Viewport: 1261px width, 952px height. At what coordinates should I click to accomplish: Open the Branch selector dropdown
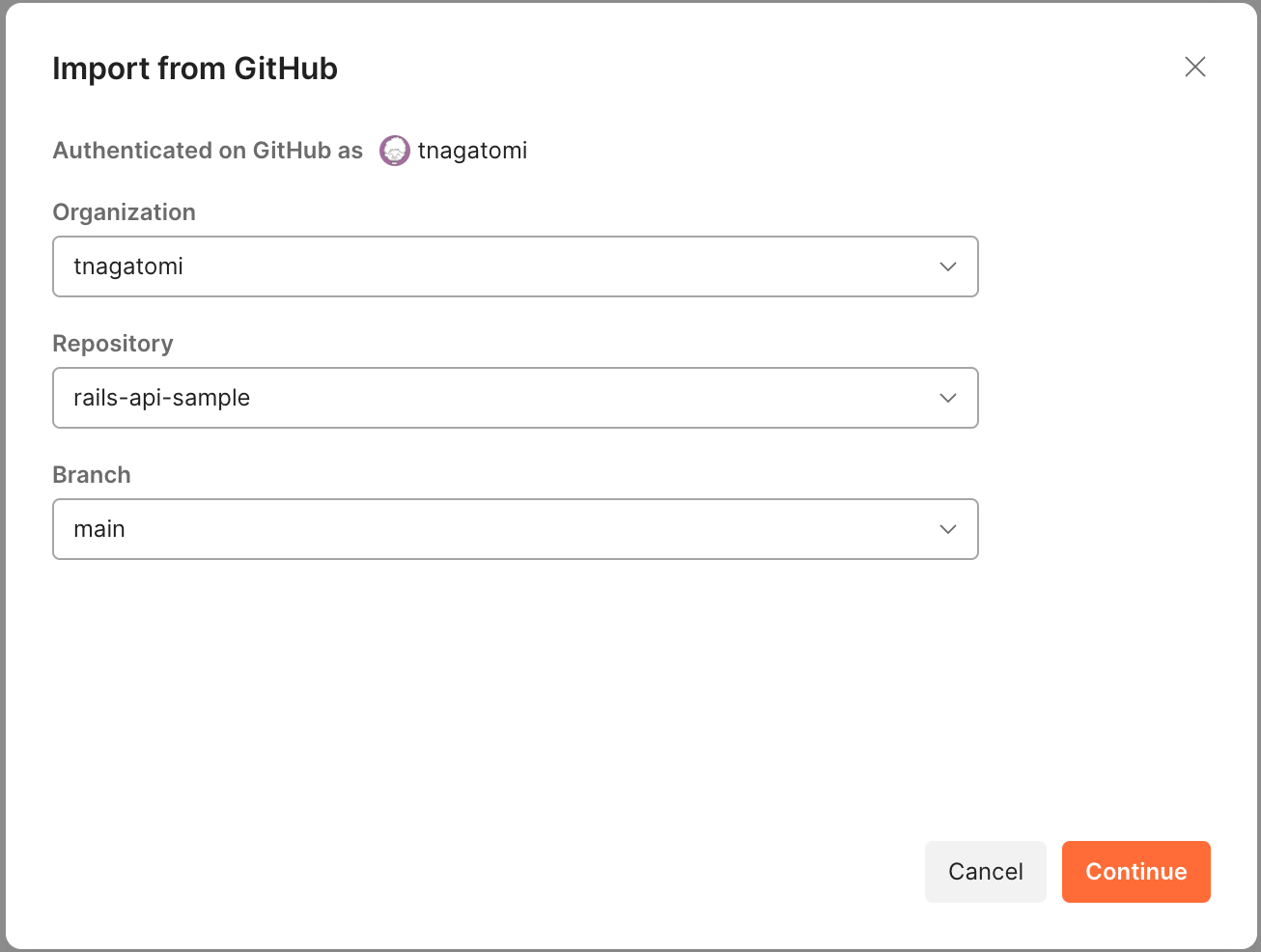(x=516, y=529)
